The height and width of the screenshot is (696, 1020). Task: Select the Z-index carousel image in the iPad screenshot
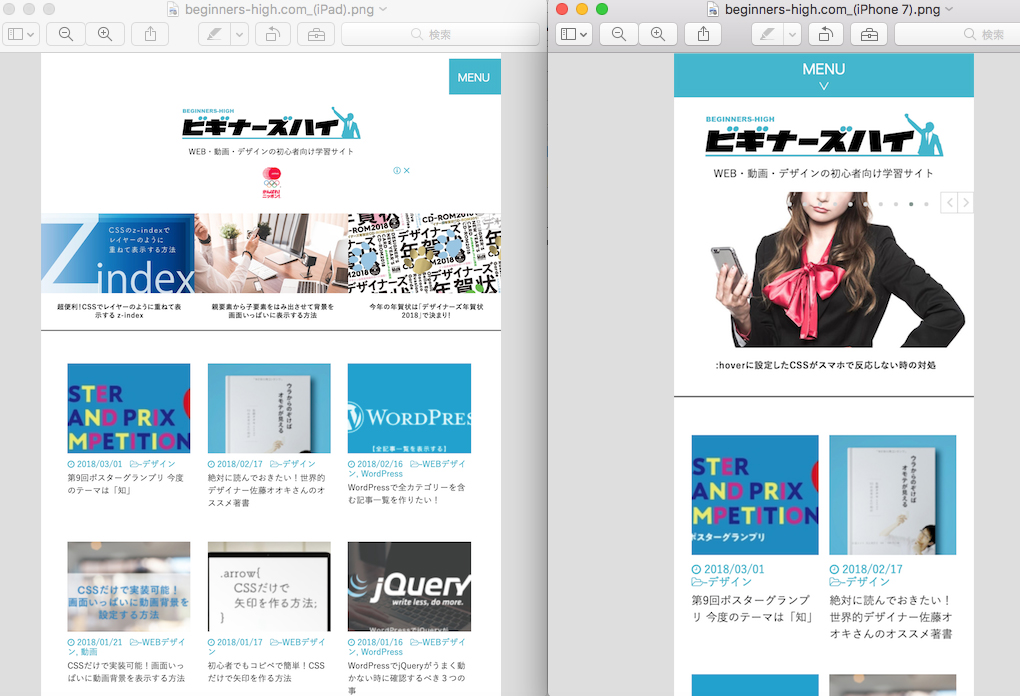118,253
